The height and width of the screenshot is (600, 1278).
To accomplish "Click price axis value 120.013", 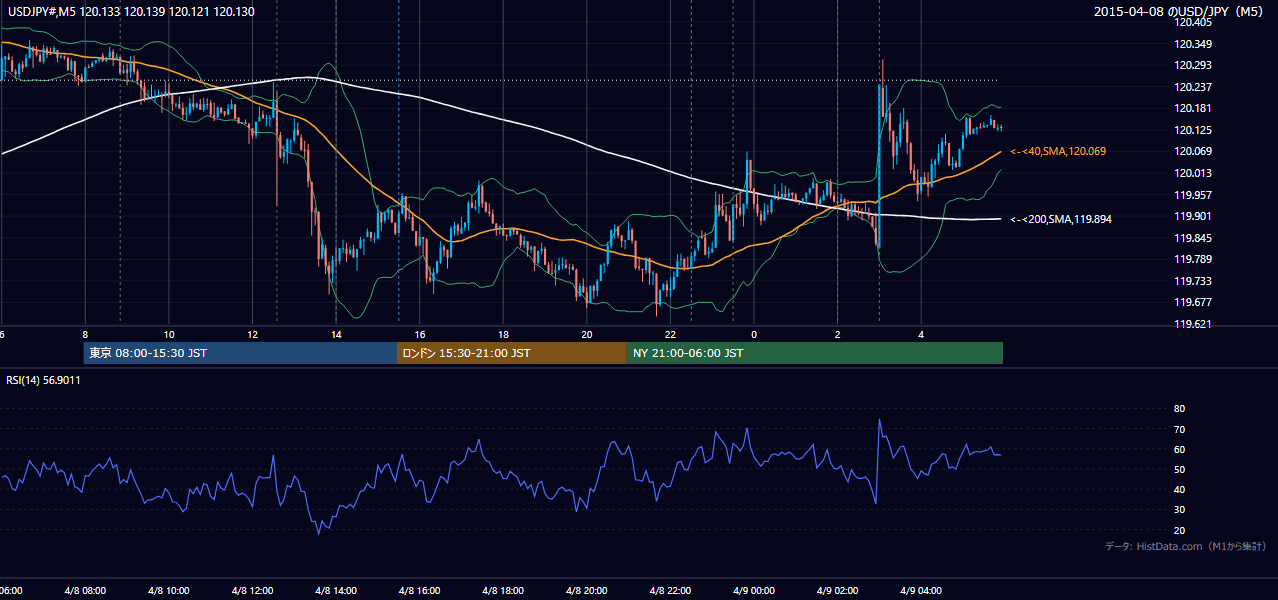I will (1193, 173).
